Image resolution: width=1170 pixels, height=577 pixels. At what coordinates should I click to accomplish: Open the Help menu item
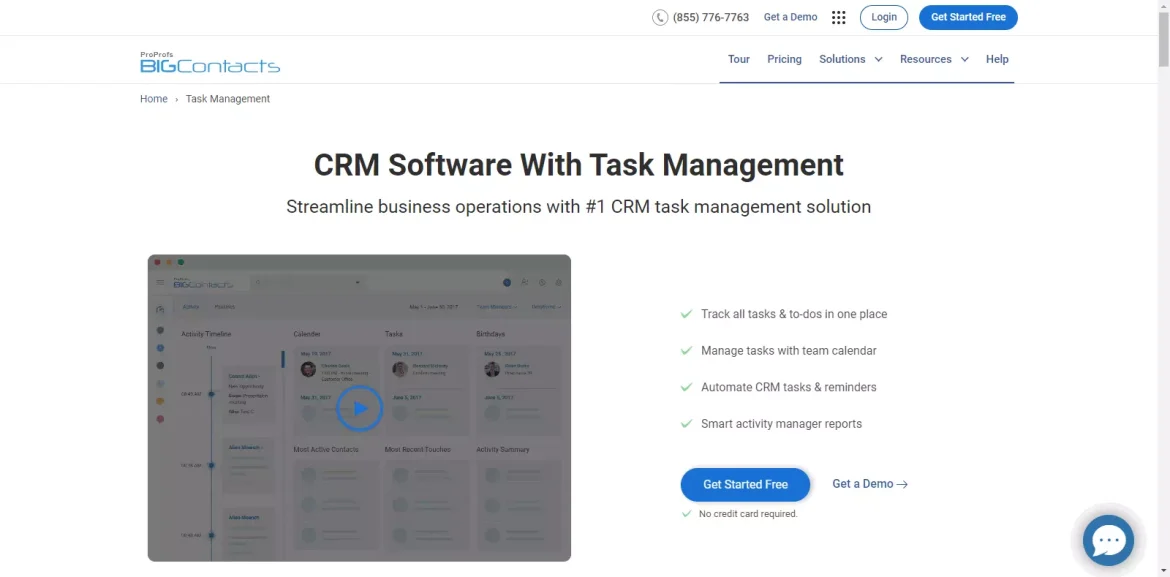click(x=997, y=59)
